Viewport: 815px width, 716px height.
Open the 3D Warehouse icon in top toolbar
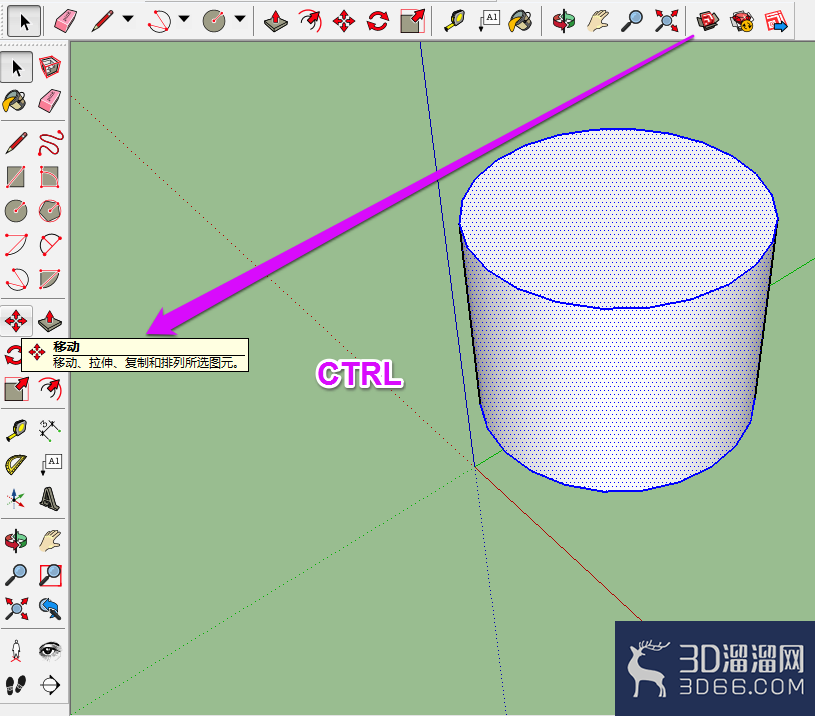point(707,21)
